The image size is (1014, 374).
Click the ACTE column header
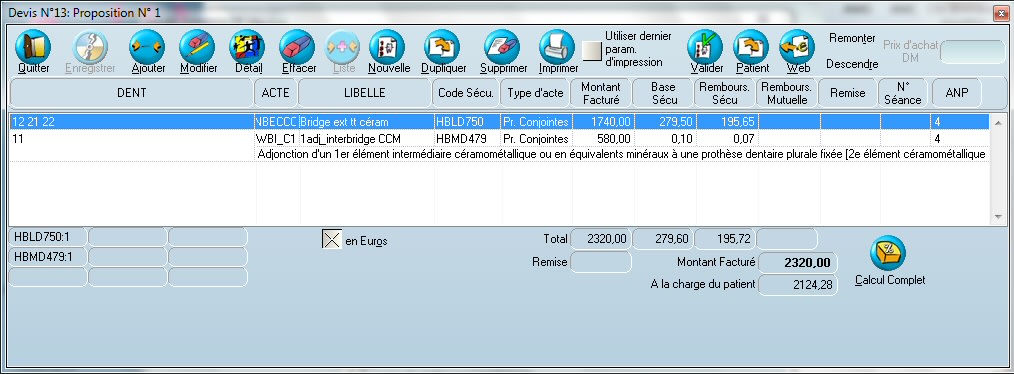click(x=275, y=93)
